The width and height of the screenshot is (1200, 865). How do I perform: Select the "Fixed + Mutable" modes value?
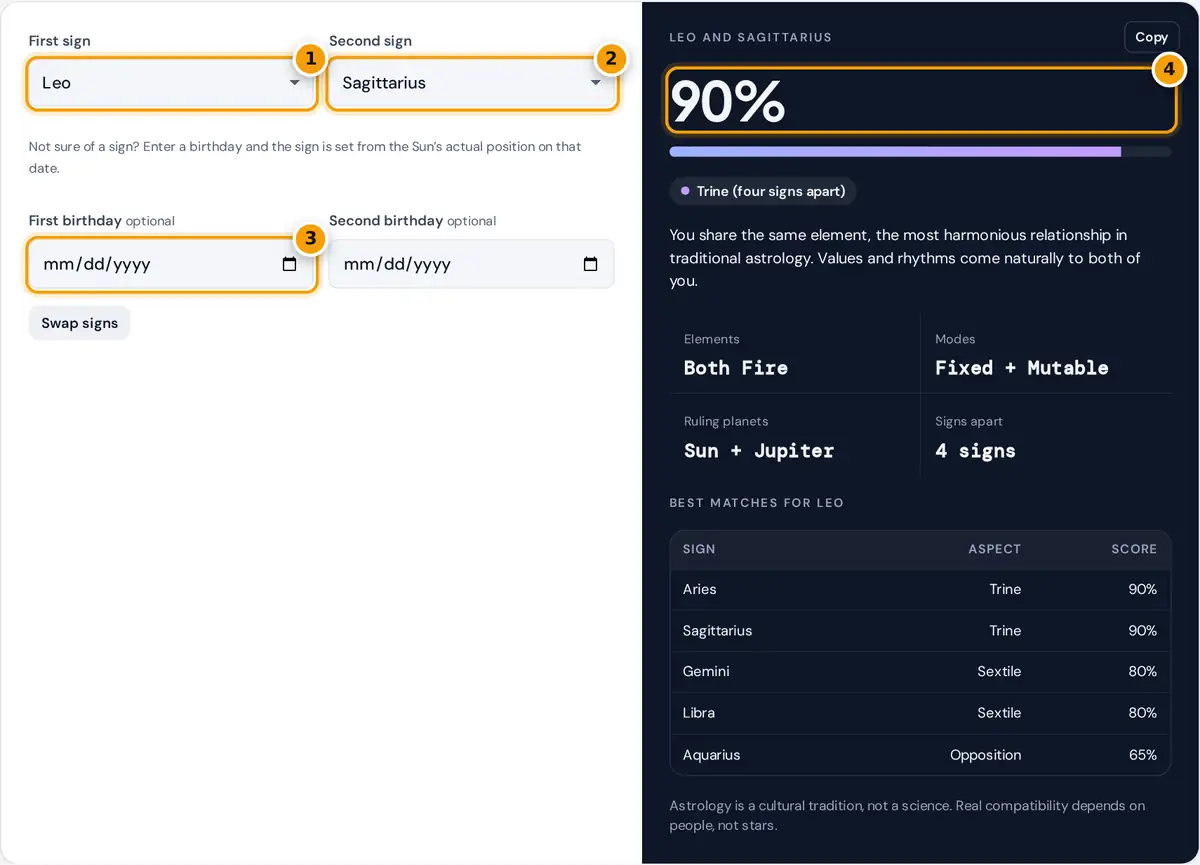(x=1022, y=368)
